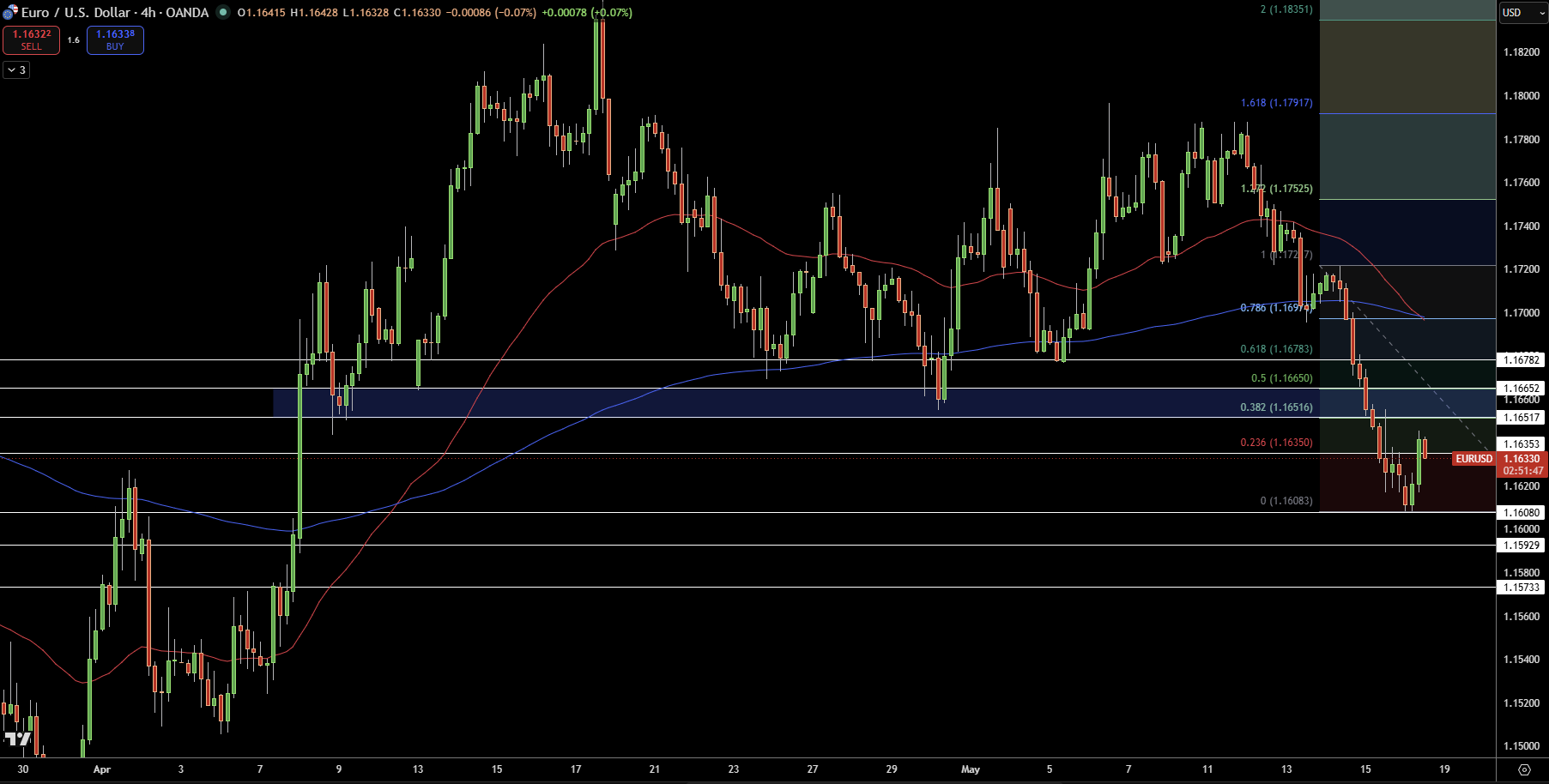Click the 21 date on time axis
The width and height of the screenshot is (1549, 784).
point(655,769)
